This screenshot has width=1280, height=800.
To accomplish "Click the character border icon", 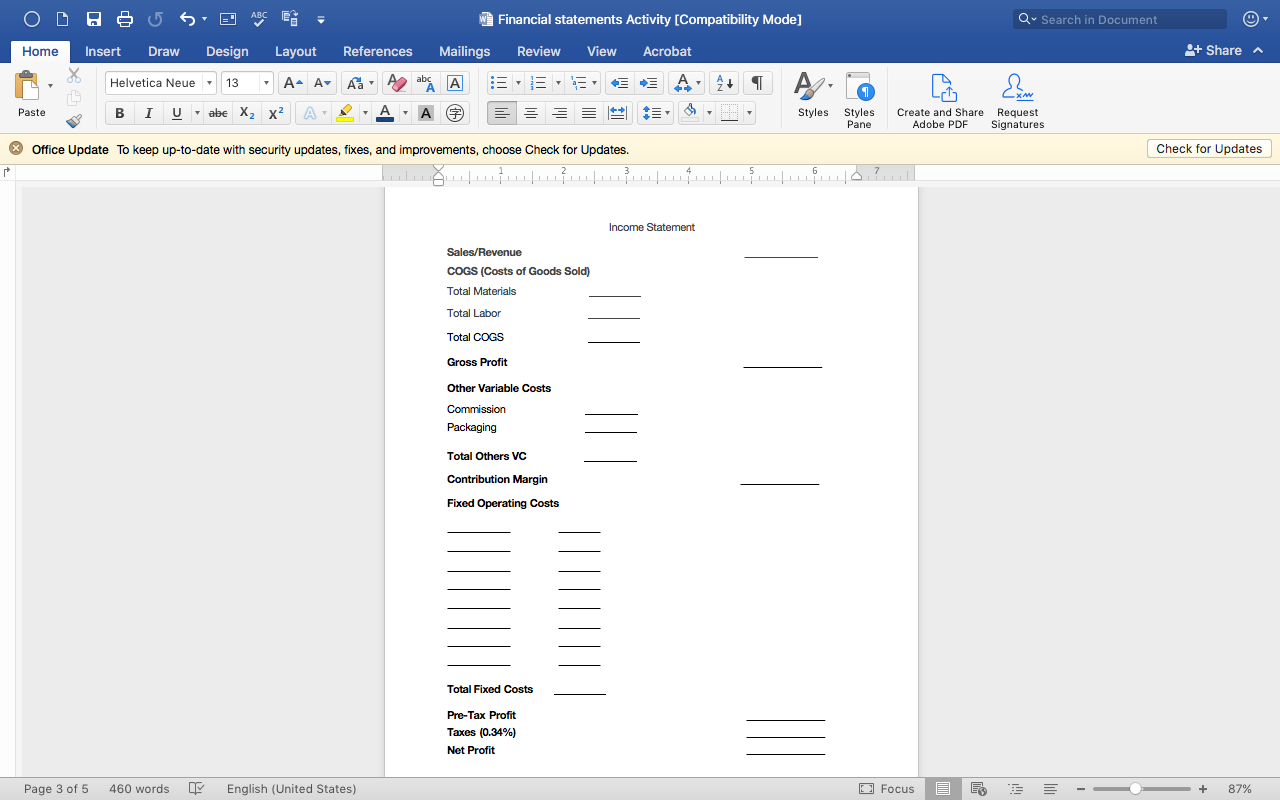I will pos(455,83).
